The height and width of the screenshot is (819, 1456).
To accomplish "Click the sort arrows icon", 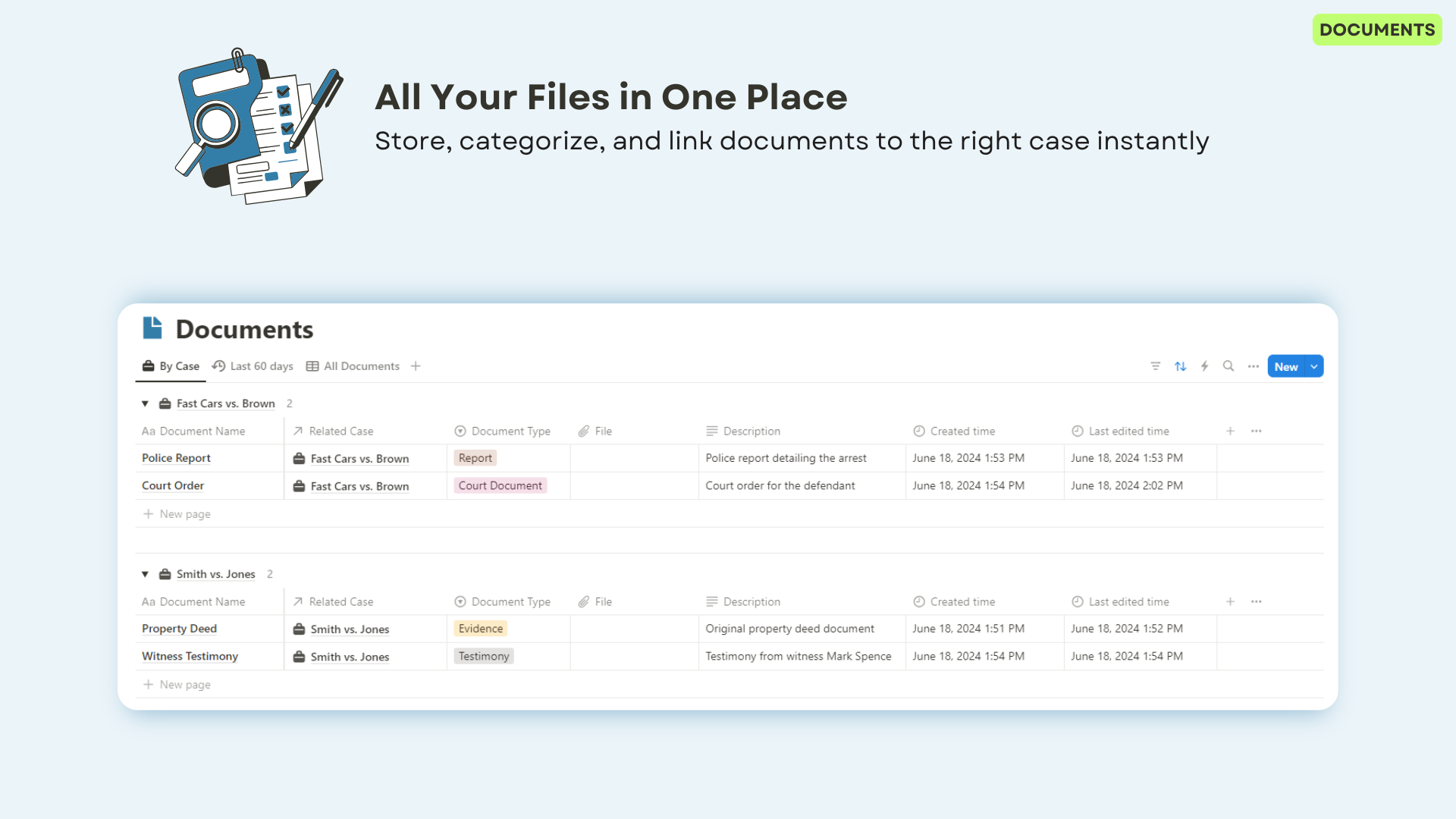I will pos(1180,366).
